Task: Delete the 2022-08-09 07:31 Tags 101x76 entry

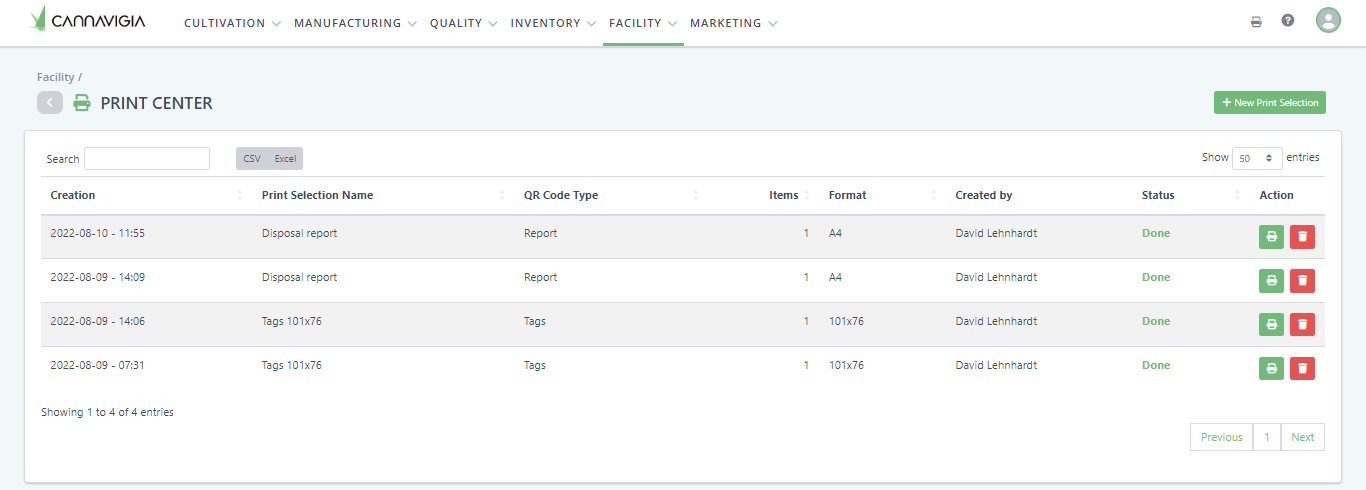Action: tap(1302, 368)
